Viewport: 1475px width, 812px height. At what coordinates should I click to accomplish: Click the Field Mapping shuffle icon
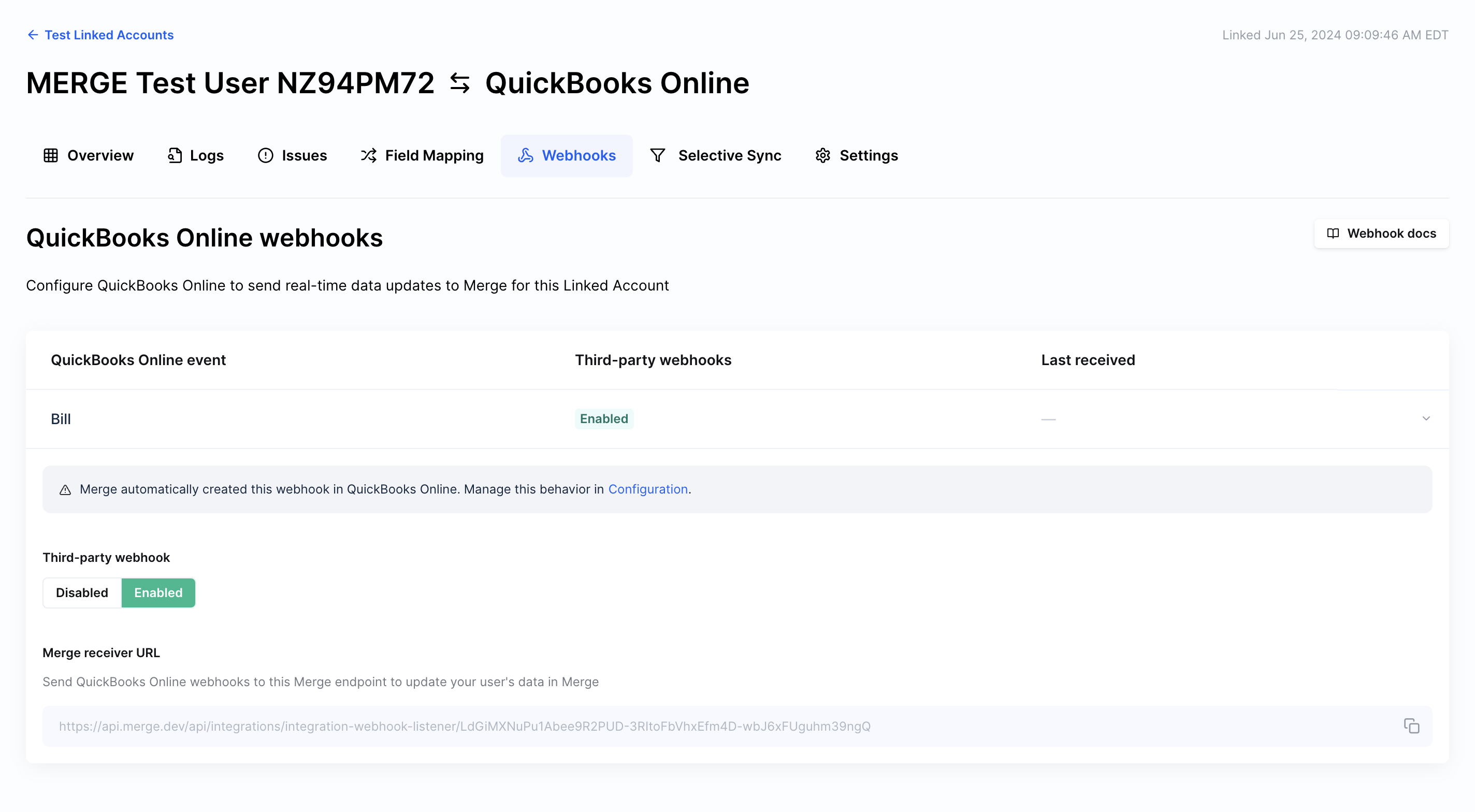pos(368,155)
